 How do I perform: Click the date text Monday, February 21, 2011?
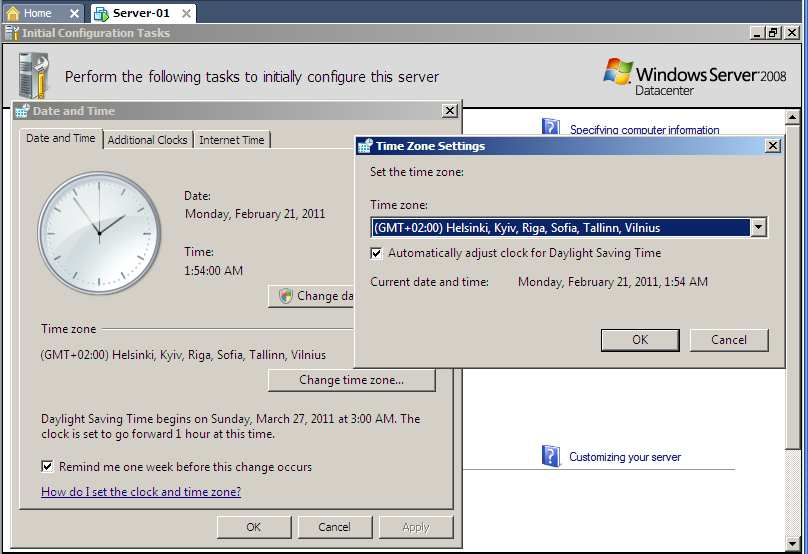tap(255, 214)
